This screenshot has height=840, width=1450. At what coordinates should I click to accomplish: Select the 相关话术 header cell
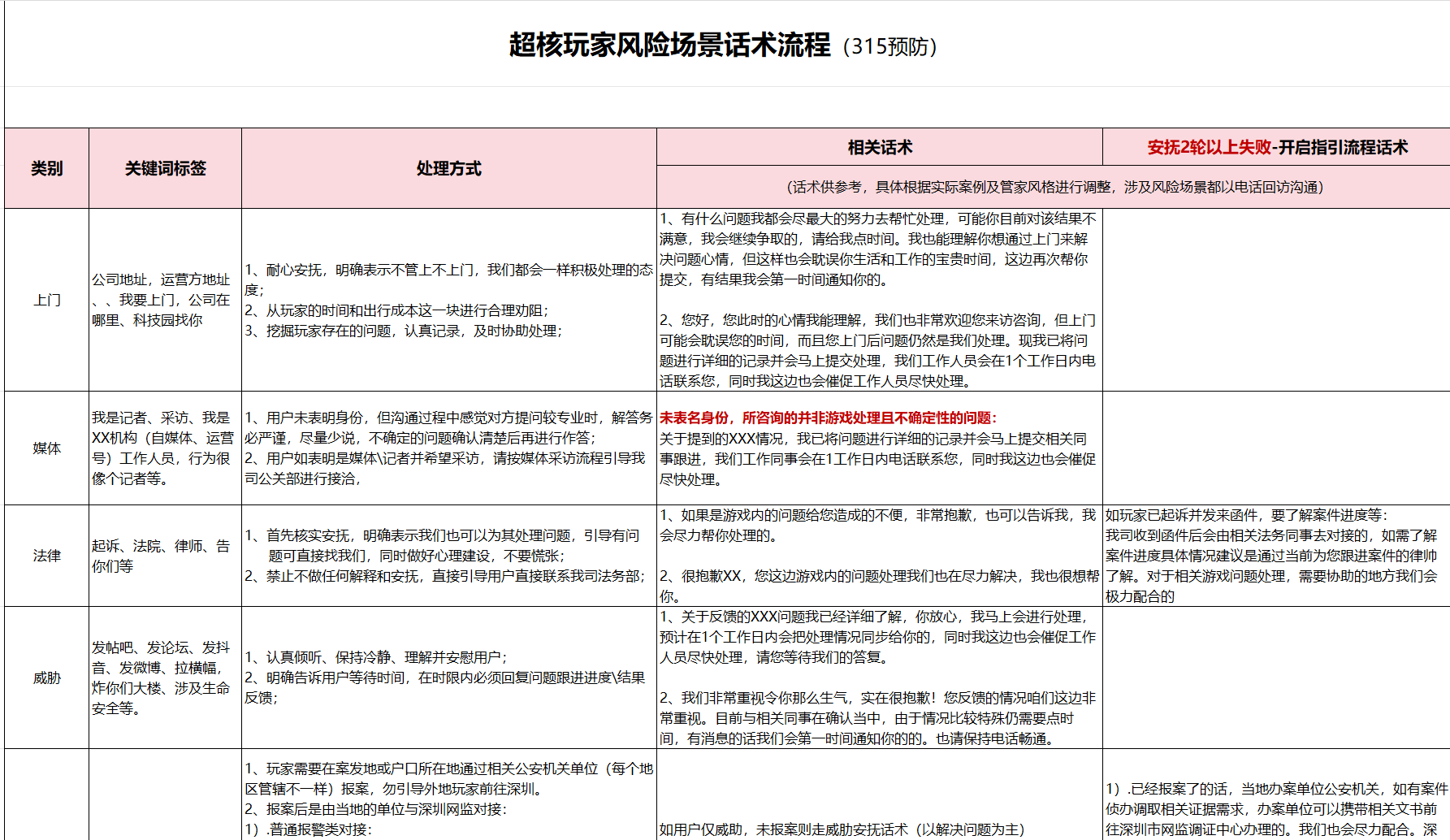pyautogui.click(x=880, y=147)
